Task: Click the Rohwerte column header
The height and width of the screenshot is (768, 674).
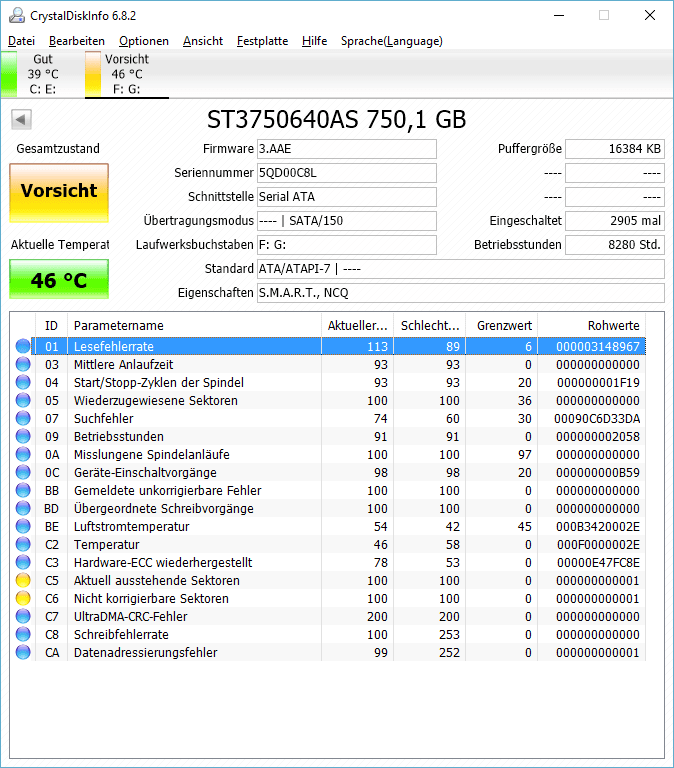Action: point(592,326)
